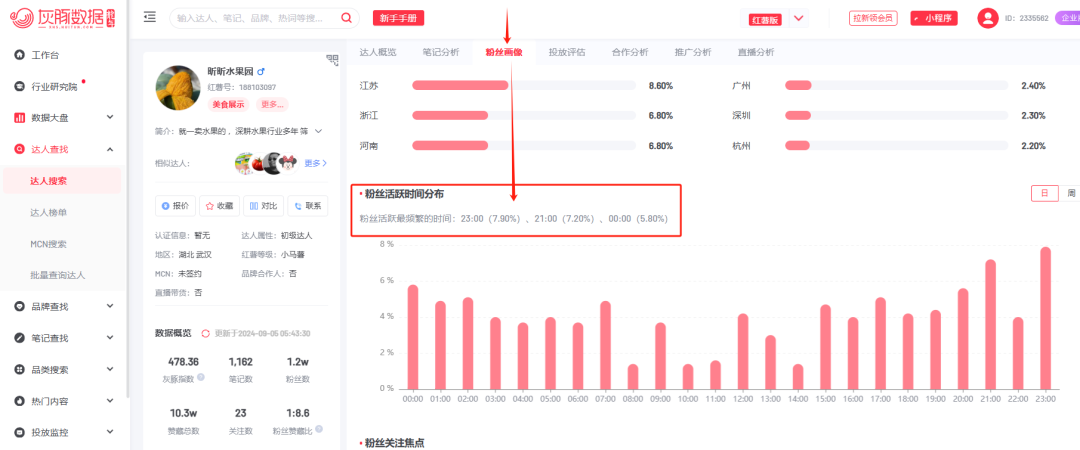1080x450 pixels.
Task: Click the refresh icon next to 数据概览
Action: (205, 334)
